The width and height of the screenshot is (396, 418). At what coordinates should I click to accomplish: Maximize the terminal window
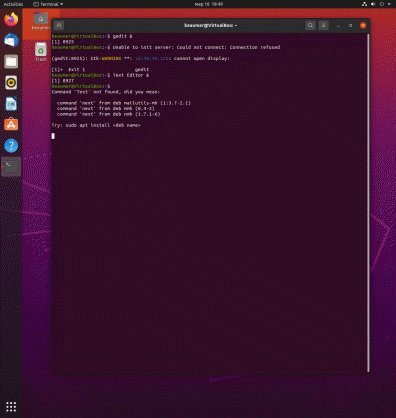(x=350, y=25)
